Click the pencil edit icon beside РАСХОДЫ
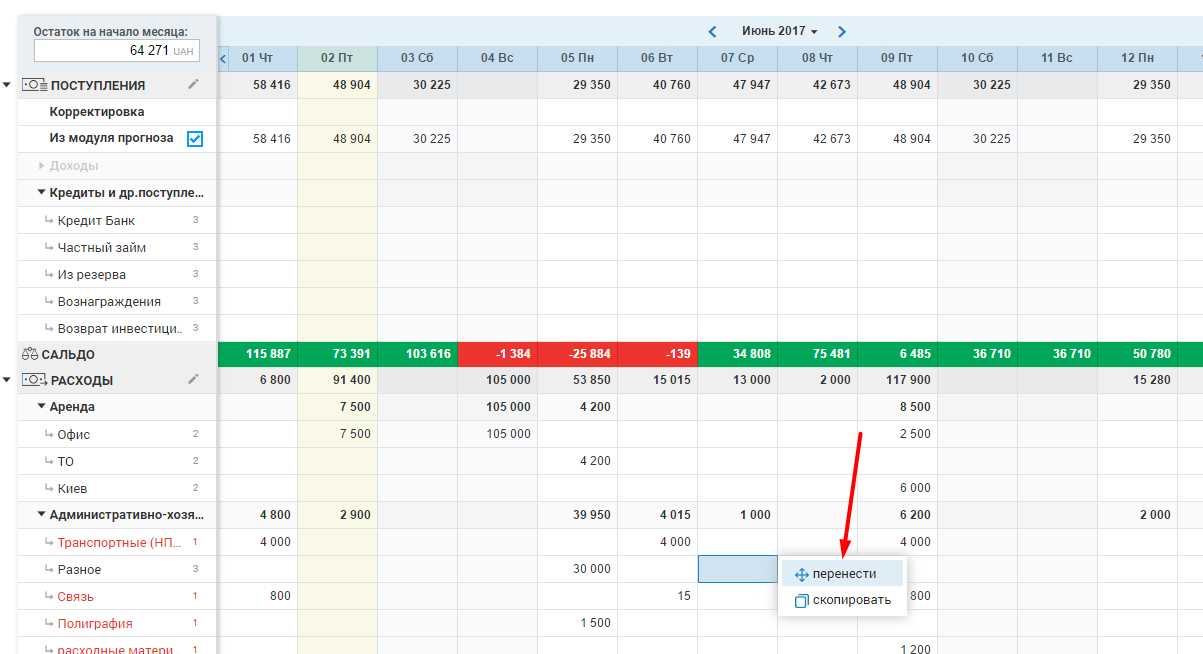1203x654 pixels. (x=194, y=380)
